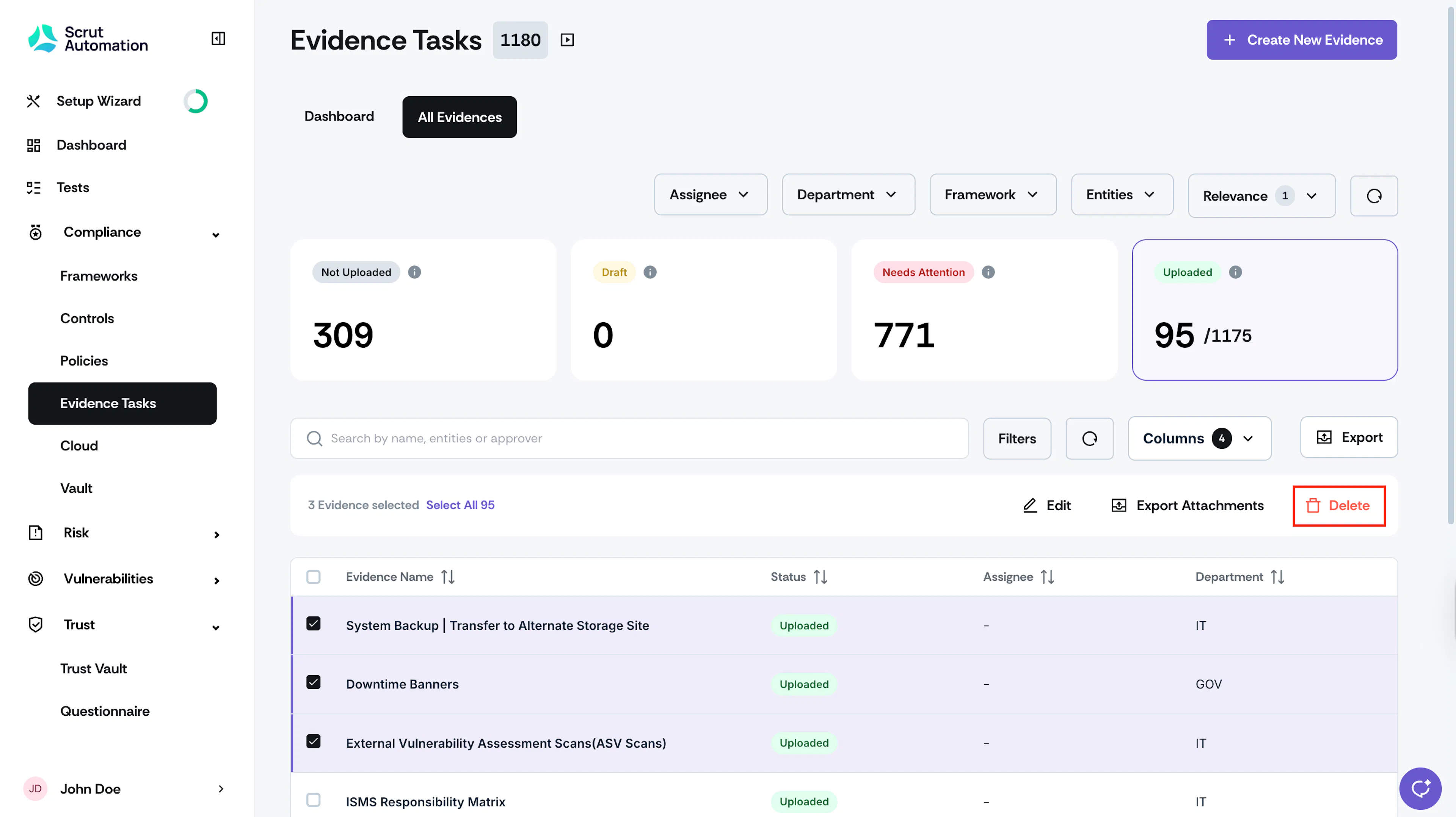Screen dimensions: 1456x817
Task: Uncheck the Downtime Banners row checkbox
Action: pyautogui.click(x=313, y=682)
